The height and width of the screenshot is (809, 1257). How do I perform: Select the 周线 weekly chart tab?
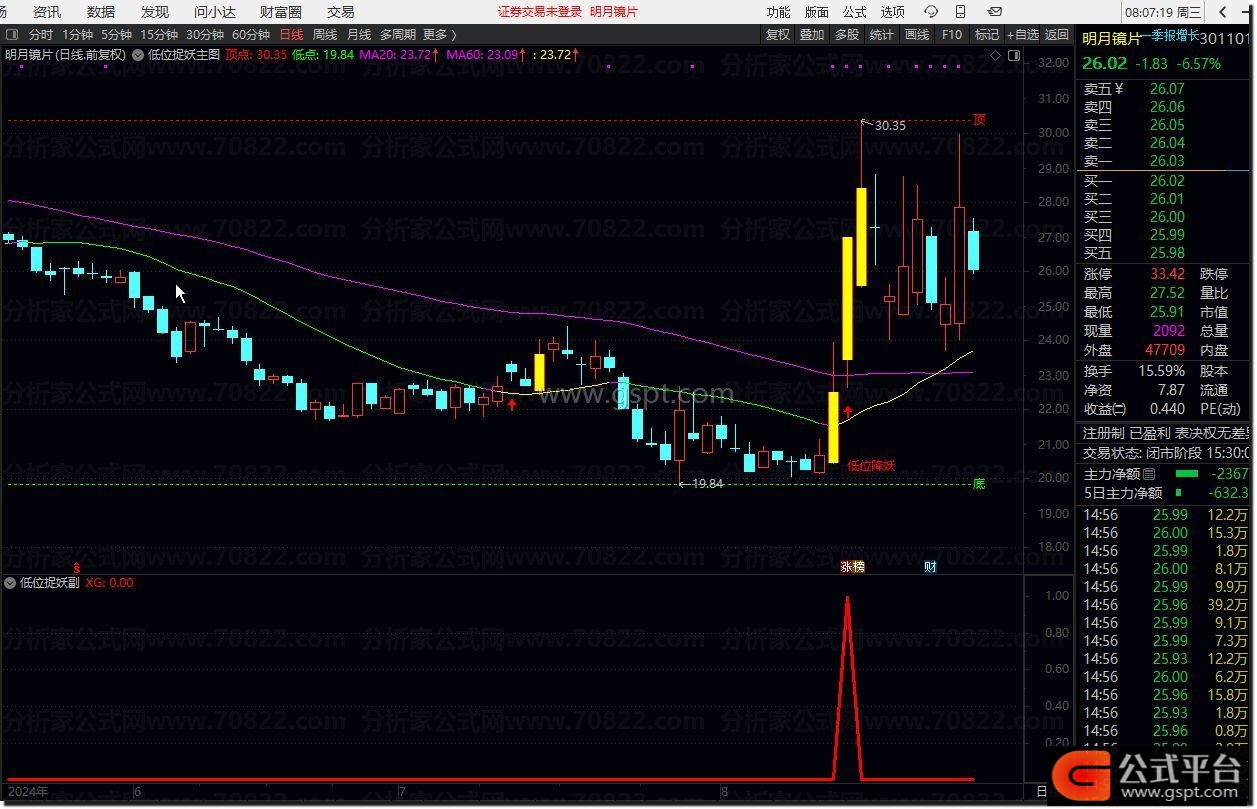point(325,34)
